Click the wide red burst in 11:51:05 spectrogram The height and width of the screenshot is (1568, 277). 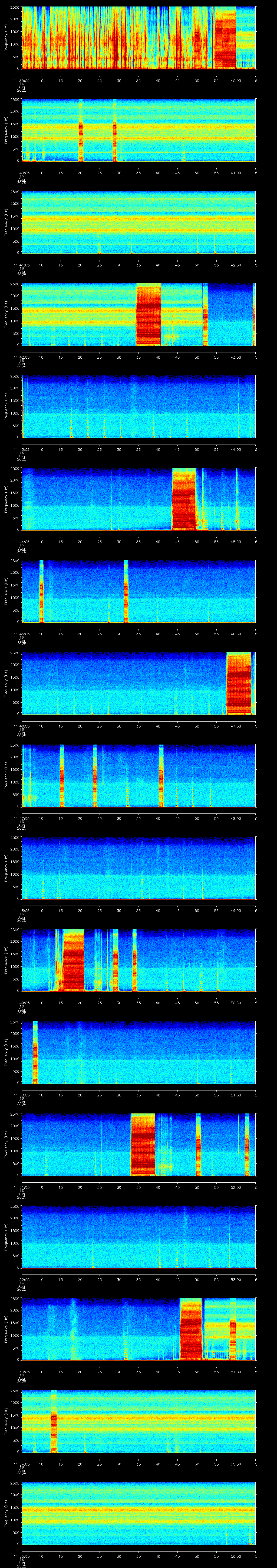tap(143, 1144)
